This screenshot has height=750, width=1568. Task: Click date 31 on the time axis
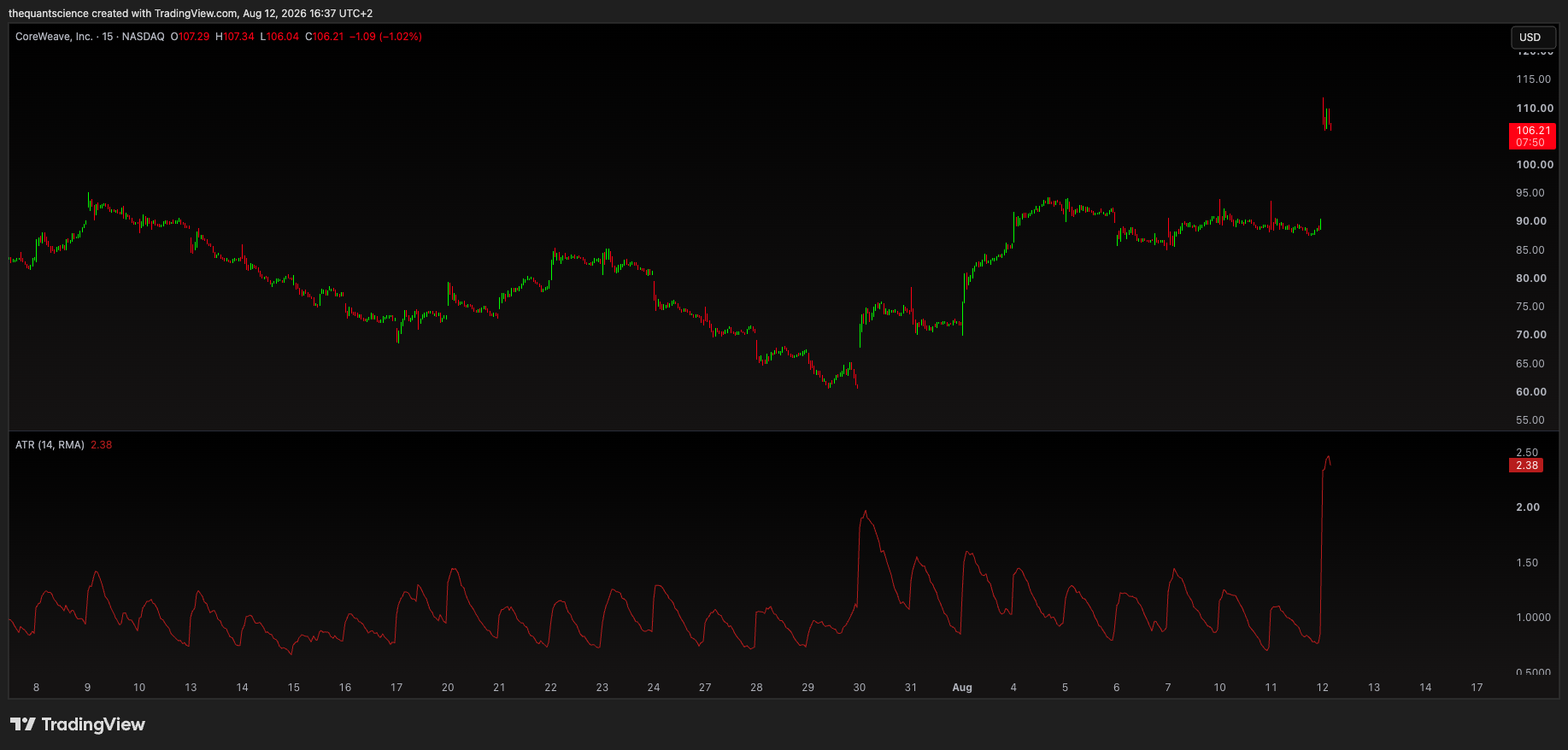911,688
